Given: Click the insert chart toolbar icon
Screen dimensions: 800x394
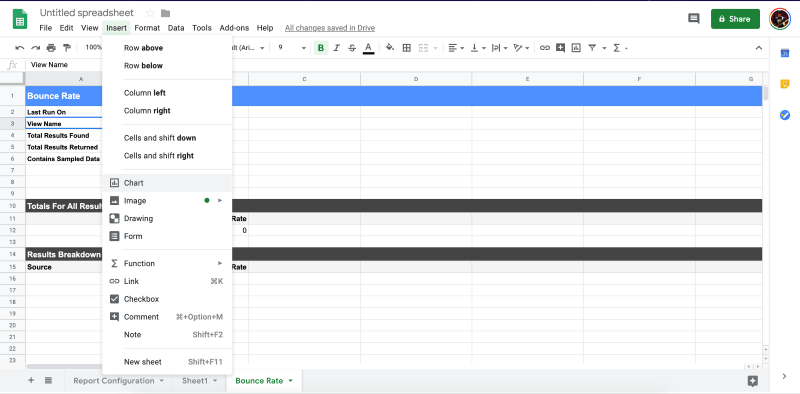Looking at the screenshot, I should (x=576, y=48).
